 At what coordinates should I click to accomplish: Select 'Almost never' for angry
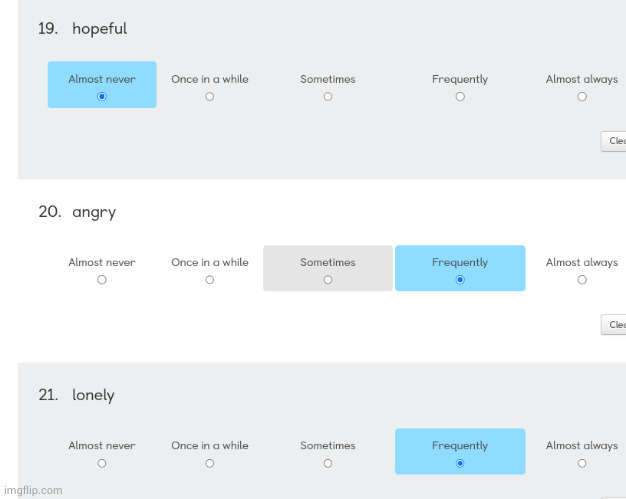(102, 279)
